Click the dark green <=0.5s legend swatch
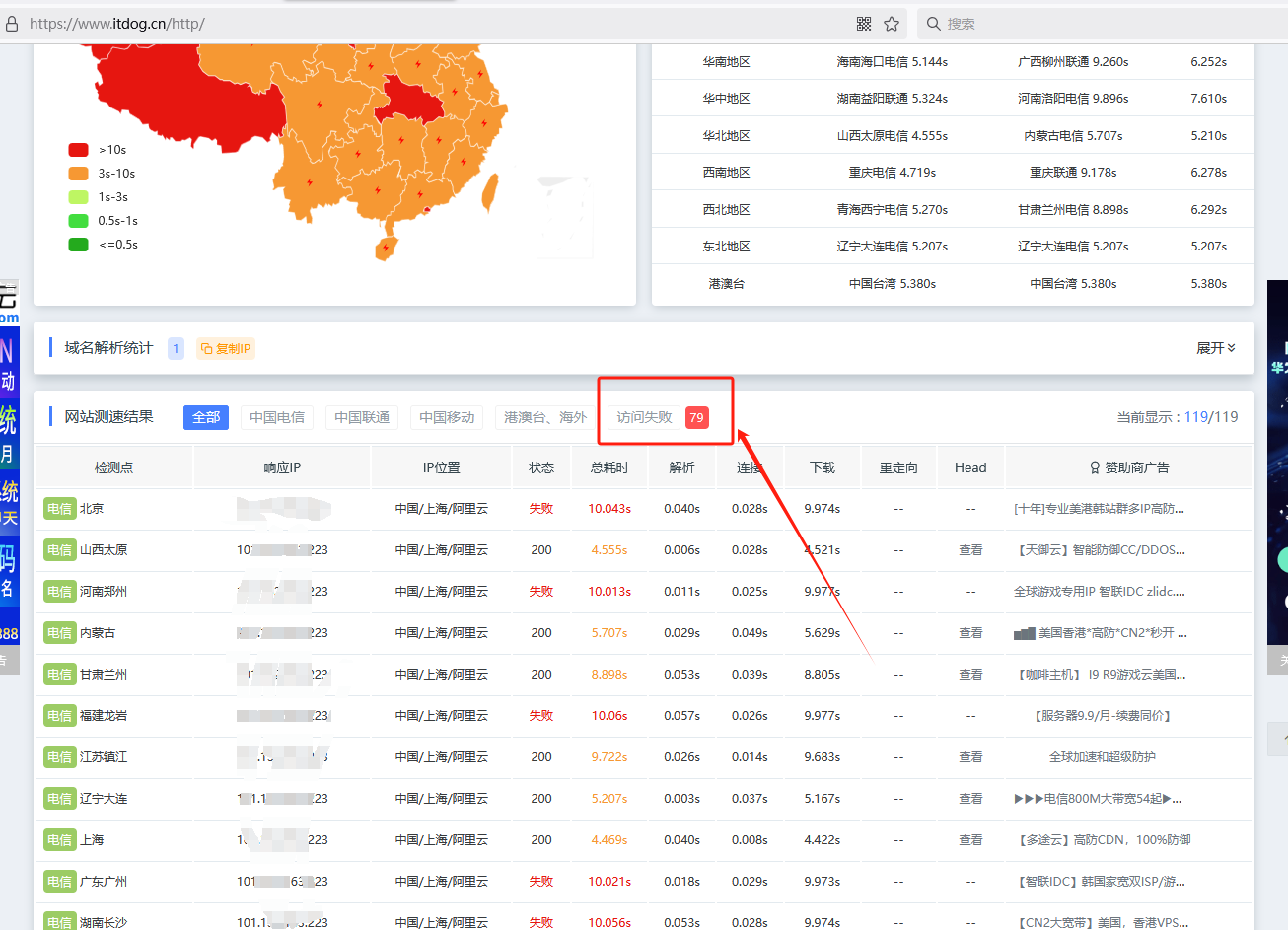 tap(78, 245)
